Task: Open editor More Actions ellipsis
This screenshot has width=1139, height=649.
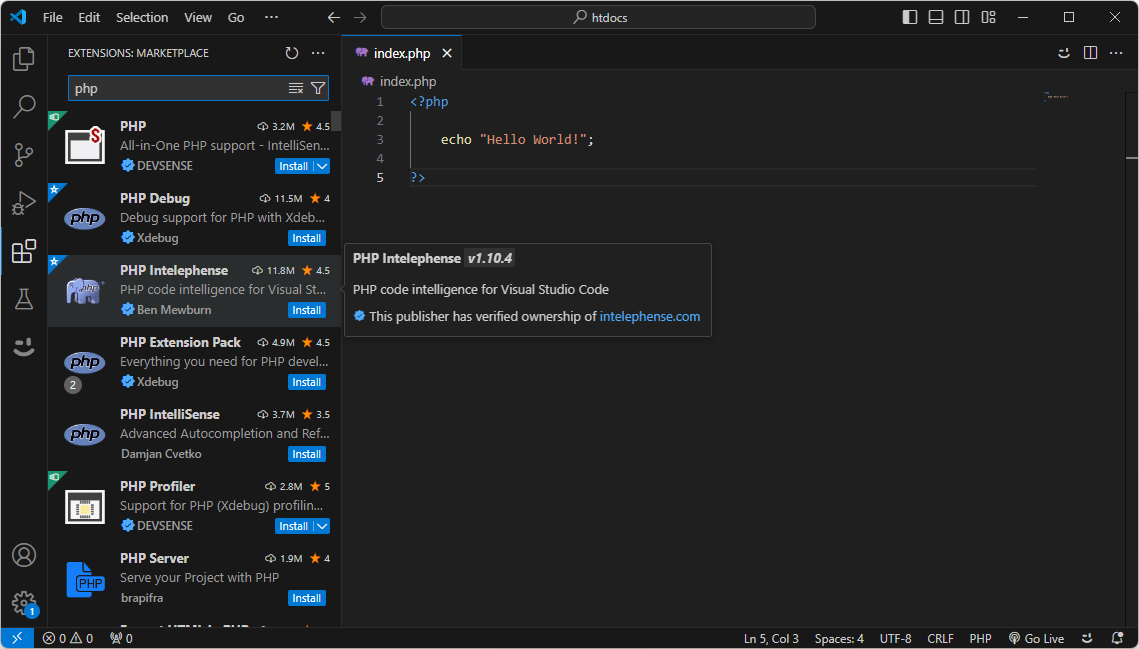Action: tap(1116, 53)
